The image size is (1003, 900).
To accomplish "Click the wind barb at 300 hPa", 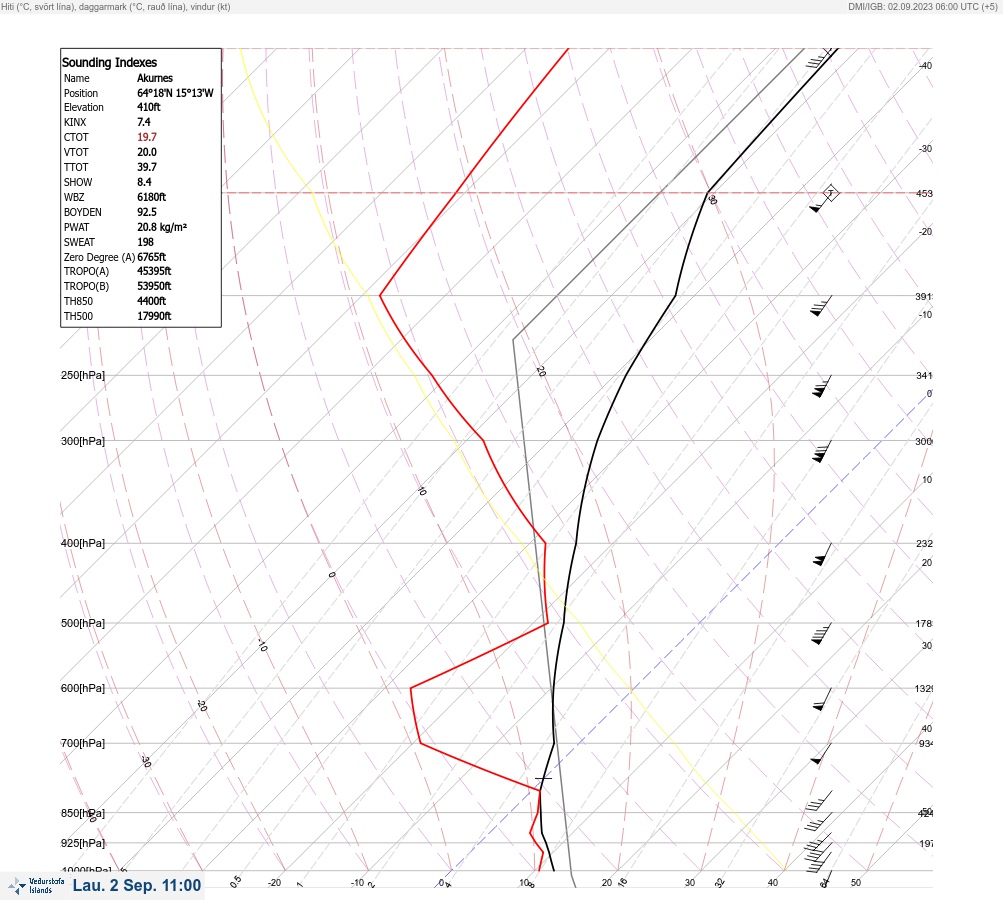I will click(822, 452).
